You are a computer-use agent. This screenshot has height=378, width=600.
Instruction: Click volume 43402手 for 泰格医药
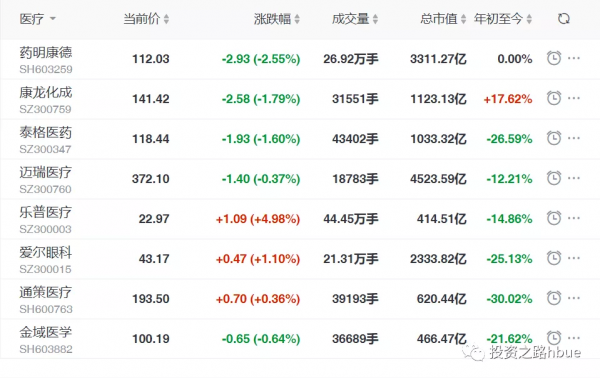[355, 139]
